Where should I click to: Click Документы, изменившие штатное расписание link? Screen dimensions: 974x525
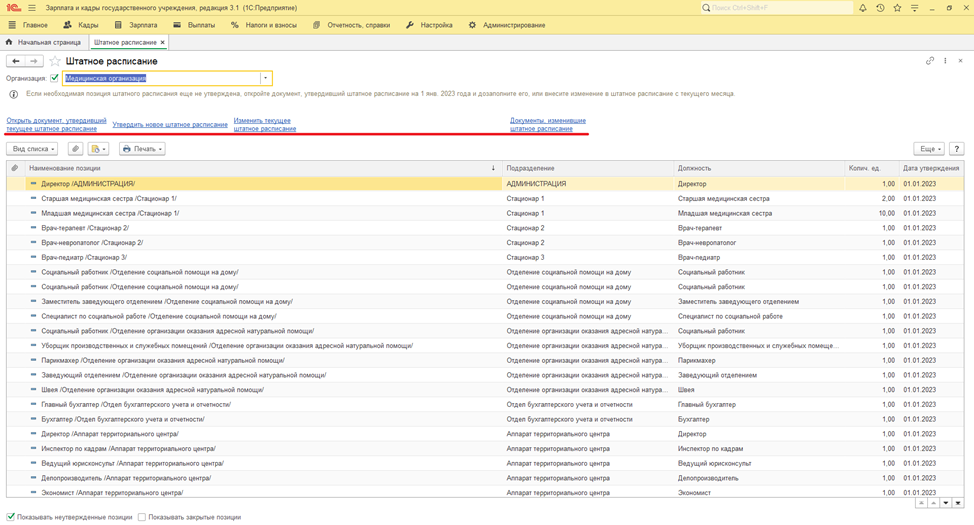(x=548, y=124)
